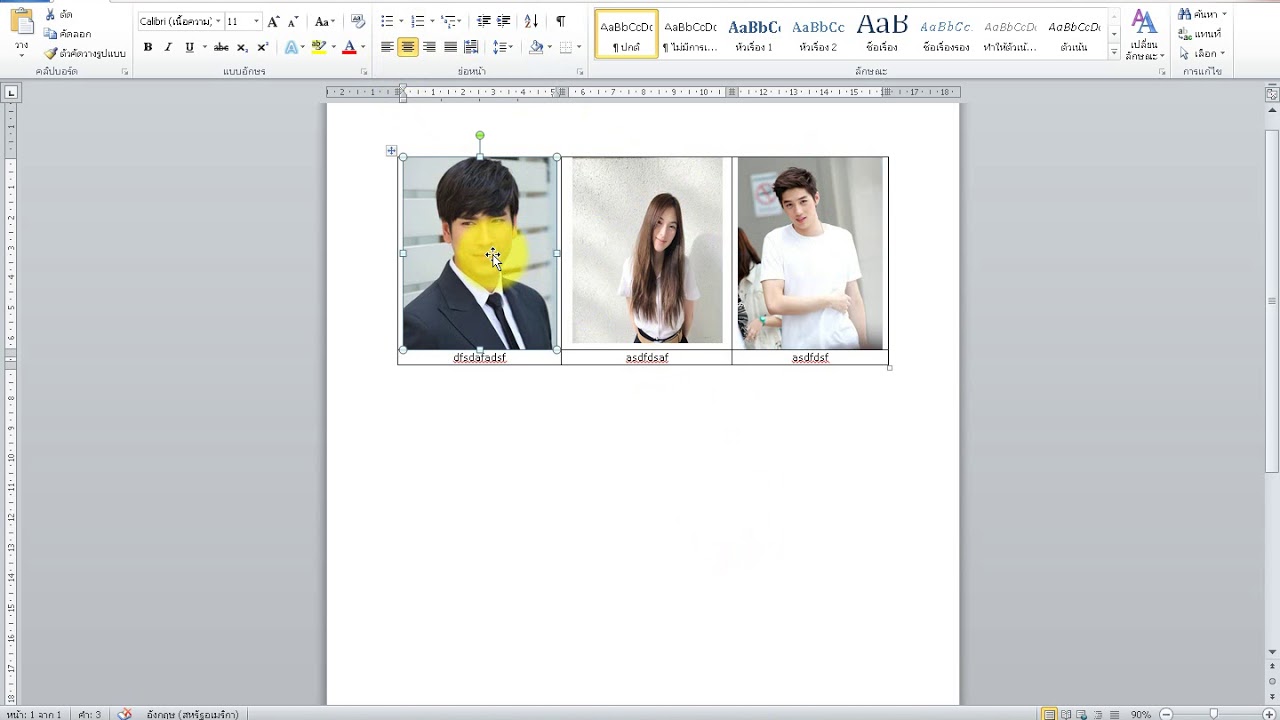
Task: Open the Change Styles (เปลี่ยนลักษณะ) dropdown
Action: tap(1143, 35)
